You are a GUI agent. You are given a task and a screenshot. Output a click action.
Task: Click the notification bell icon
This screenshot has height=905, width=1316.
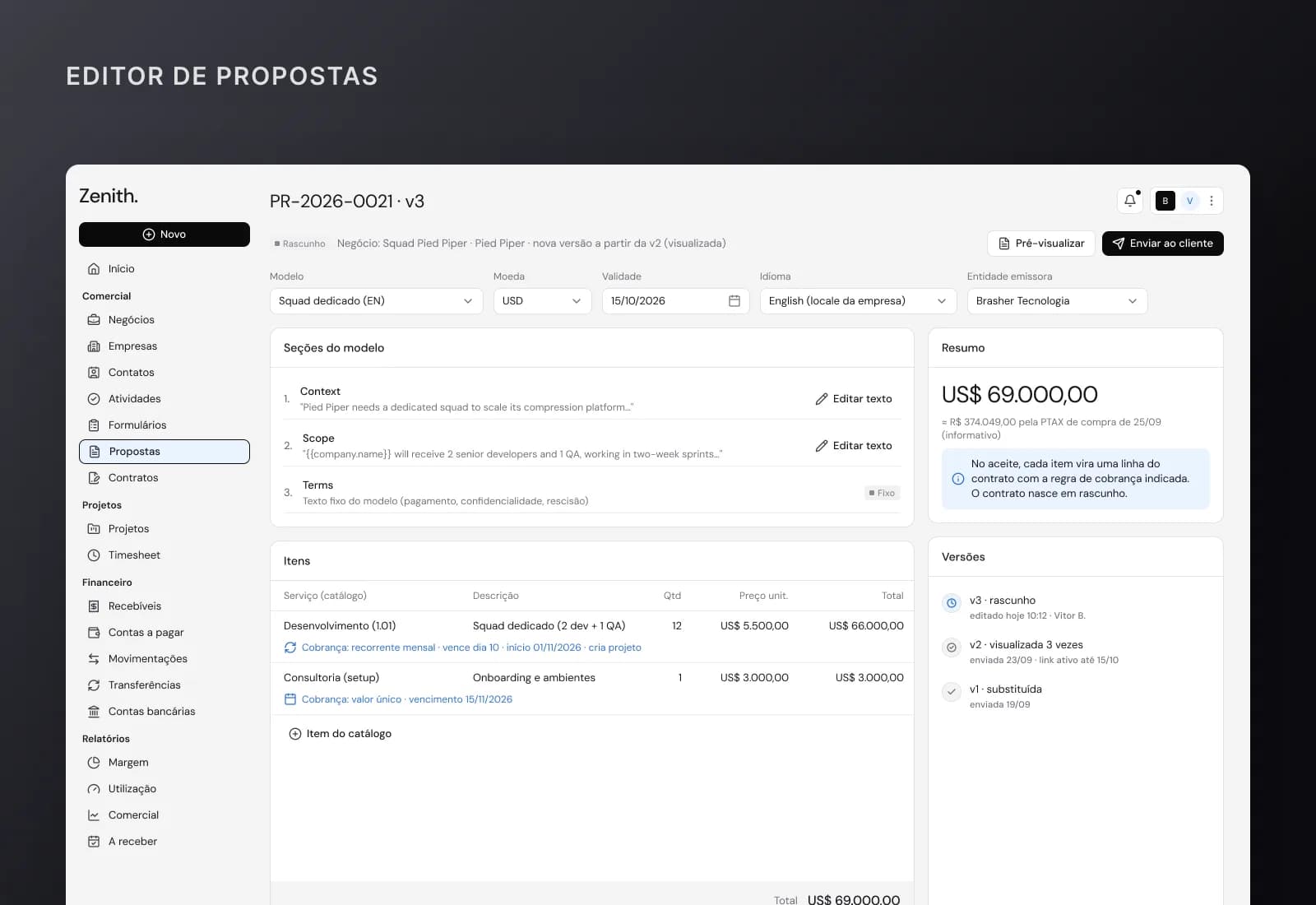(1130, 201)
